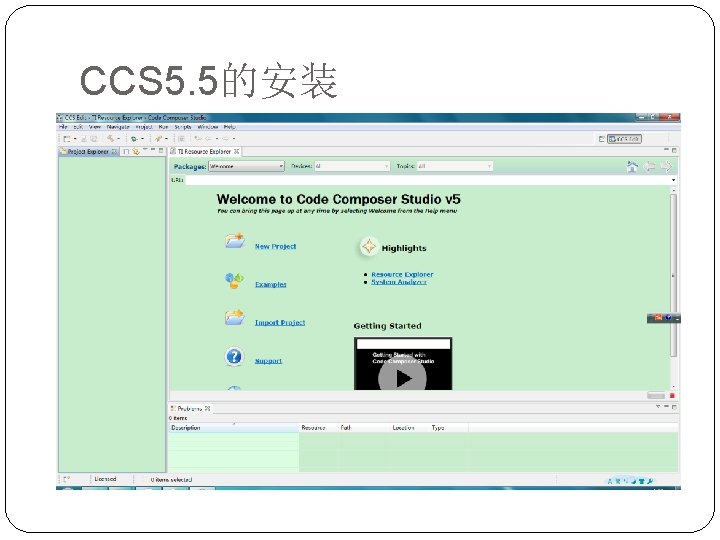Image resolution: width=720 pixels, height=540 pixels.
Task: Switch to the CCS Edit perspective button
Action: (624, 139)
